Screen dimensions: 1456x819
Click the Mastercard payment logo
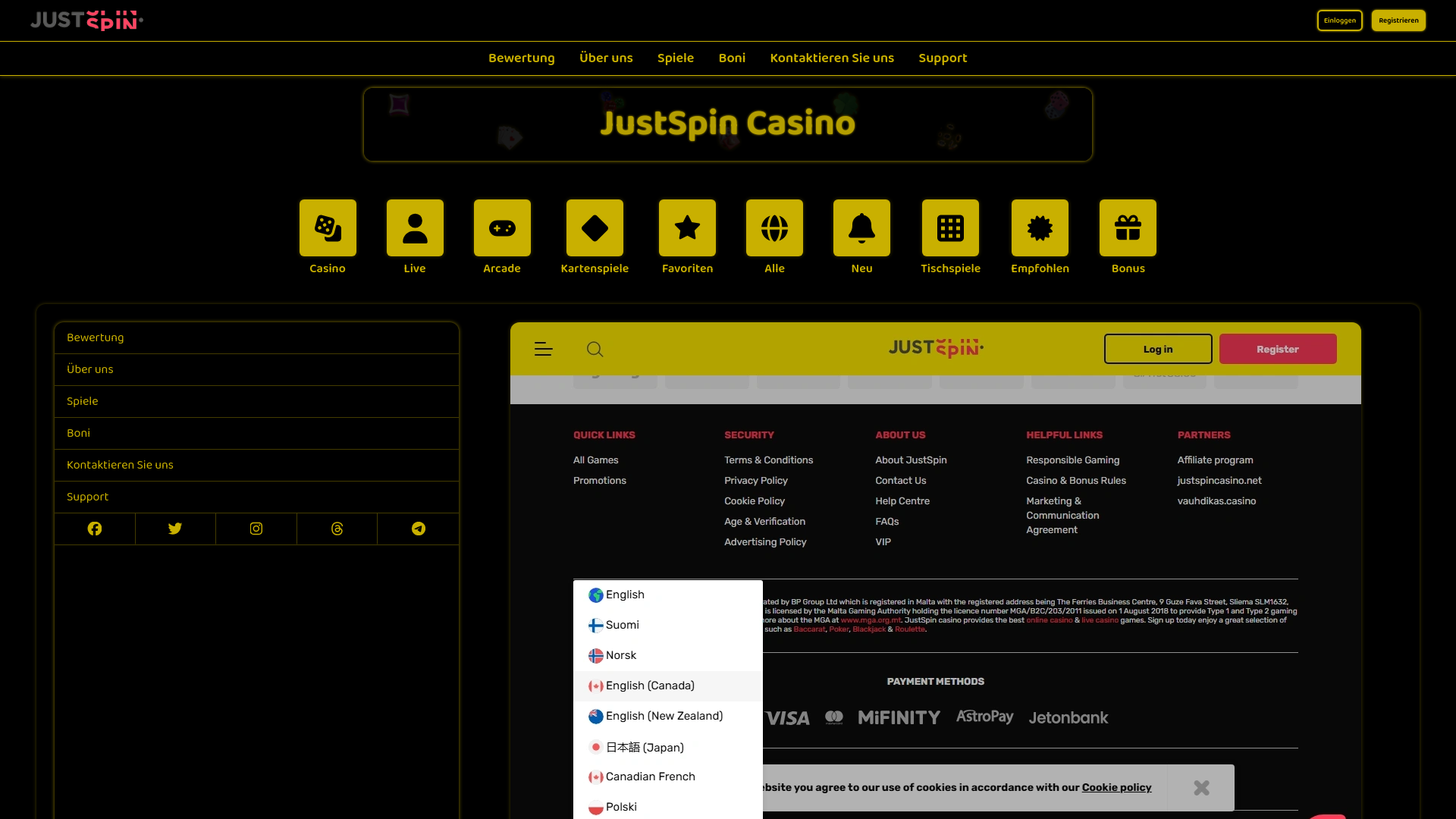tap(834, 717)
